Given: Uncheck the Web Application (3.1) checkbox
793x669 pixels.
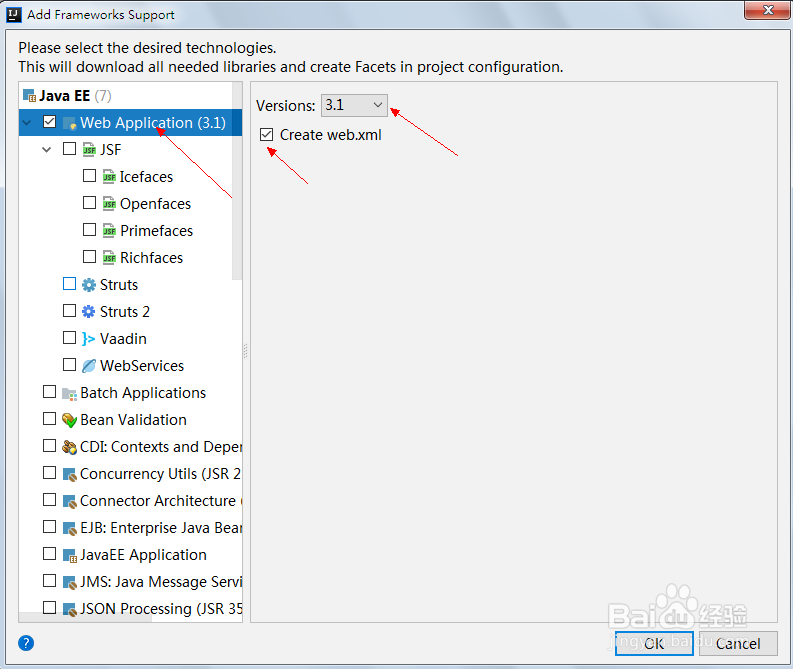Looking at the screenshot, I should click(x=50, y=122).
